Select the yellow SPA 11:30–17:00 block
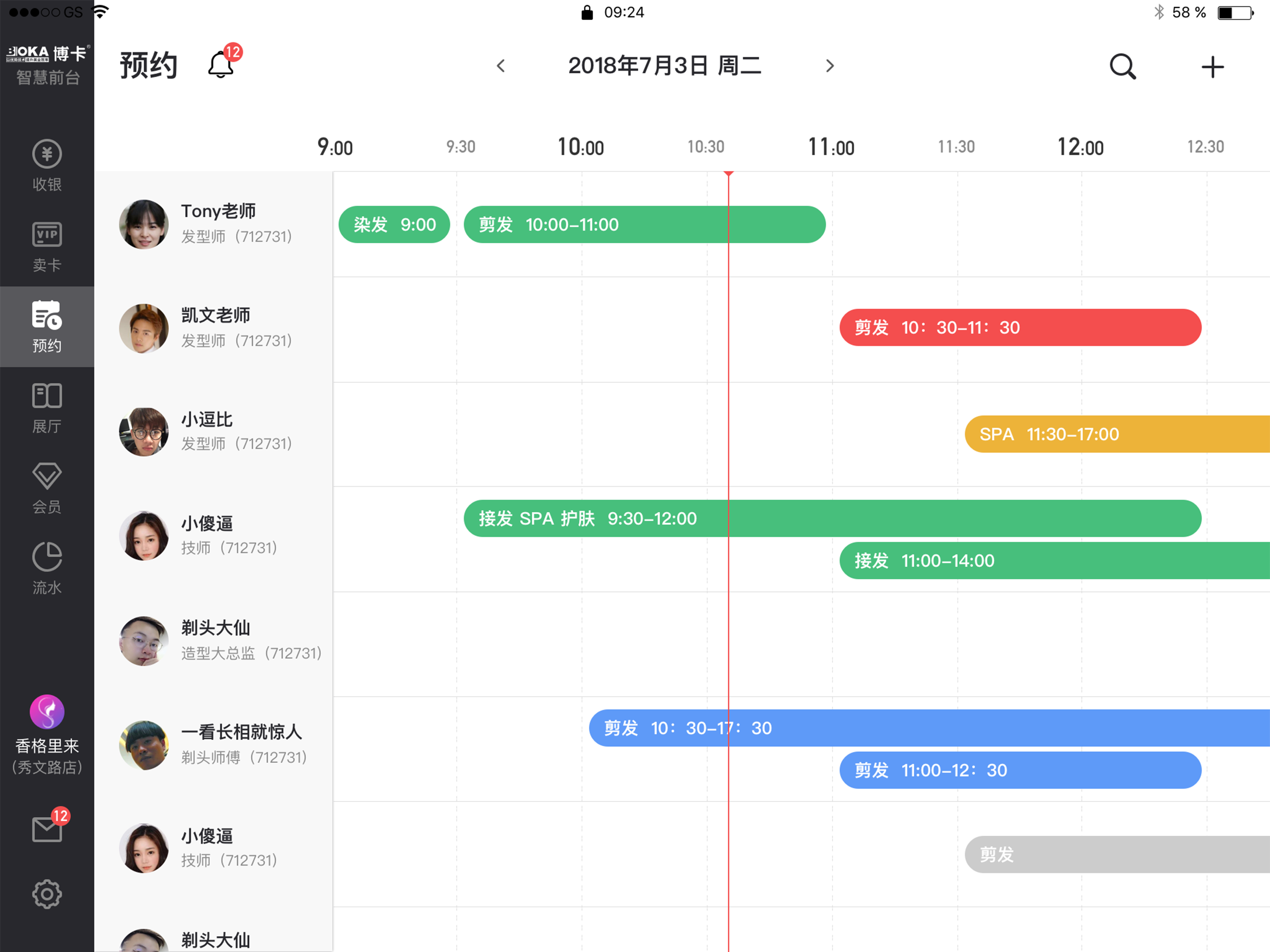 coord(1117,434)
